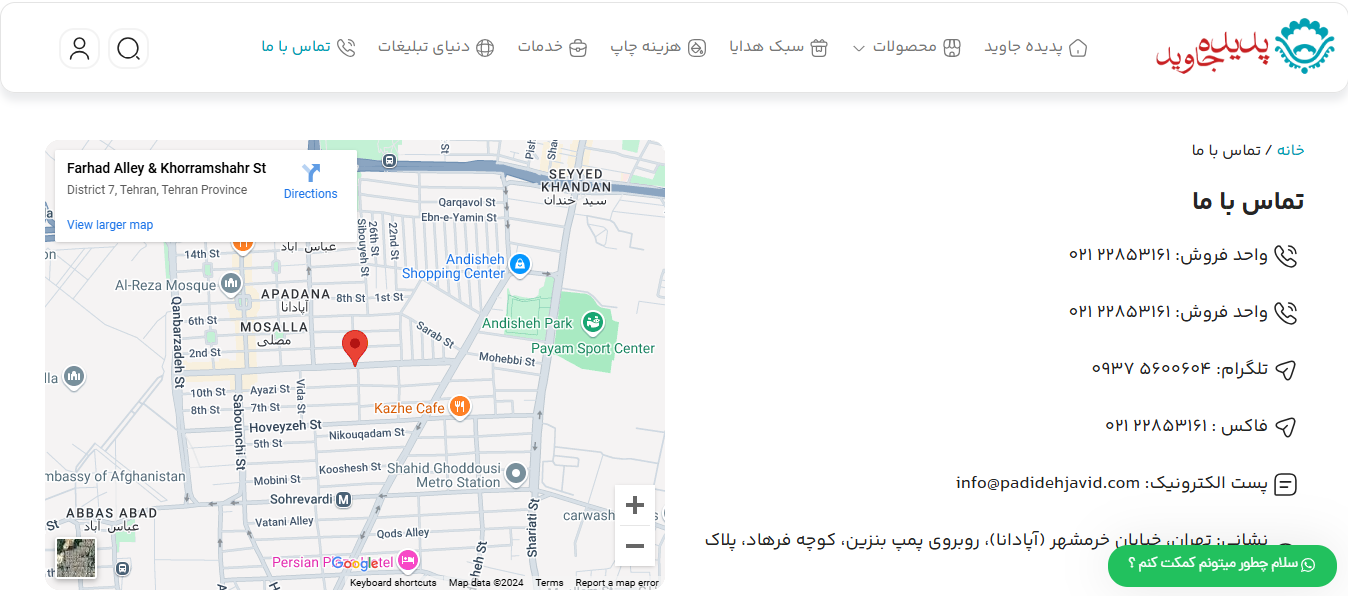Zoom in on the map
The width and height of the screenshot is (1348, 596).
(x=634, y=506)
